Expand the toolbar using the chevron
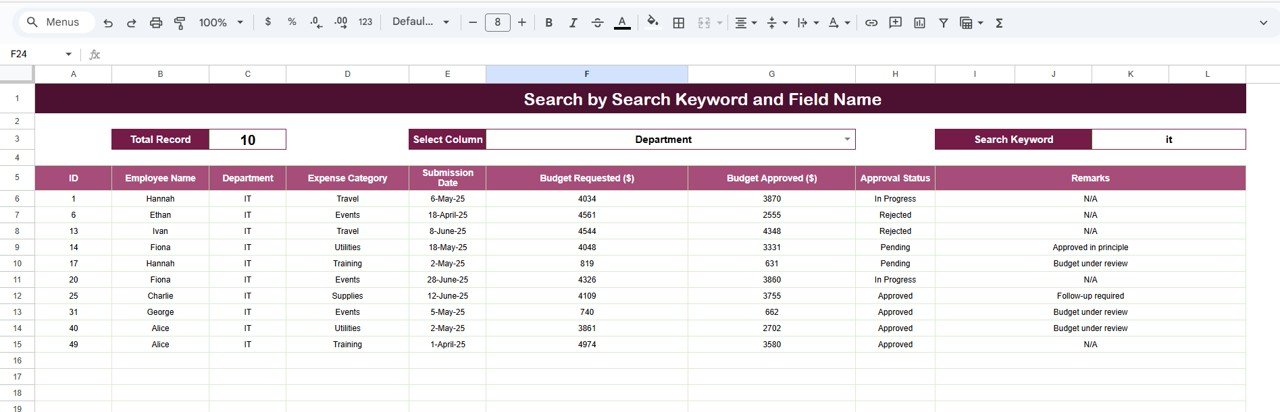Viewport: 1280px width, 412px height. (x=1262, y=22)
